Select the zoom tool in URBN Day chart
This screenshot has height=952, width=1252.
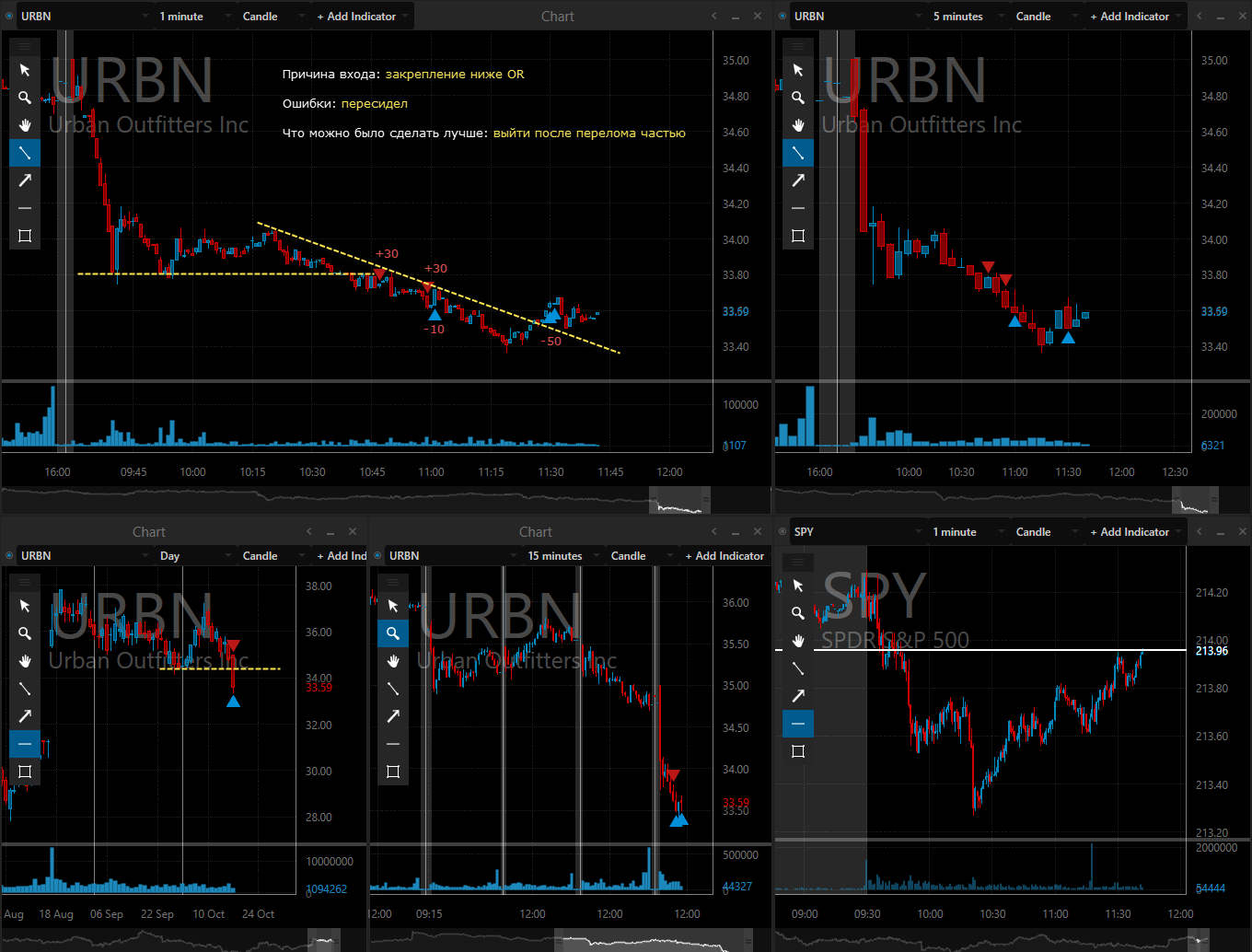[x=25, y=633]
